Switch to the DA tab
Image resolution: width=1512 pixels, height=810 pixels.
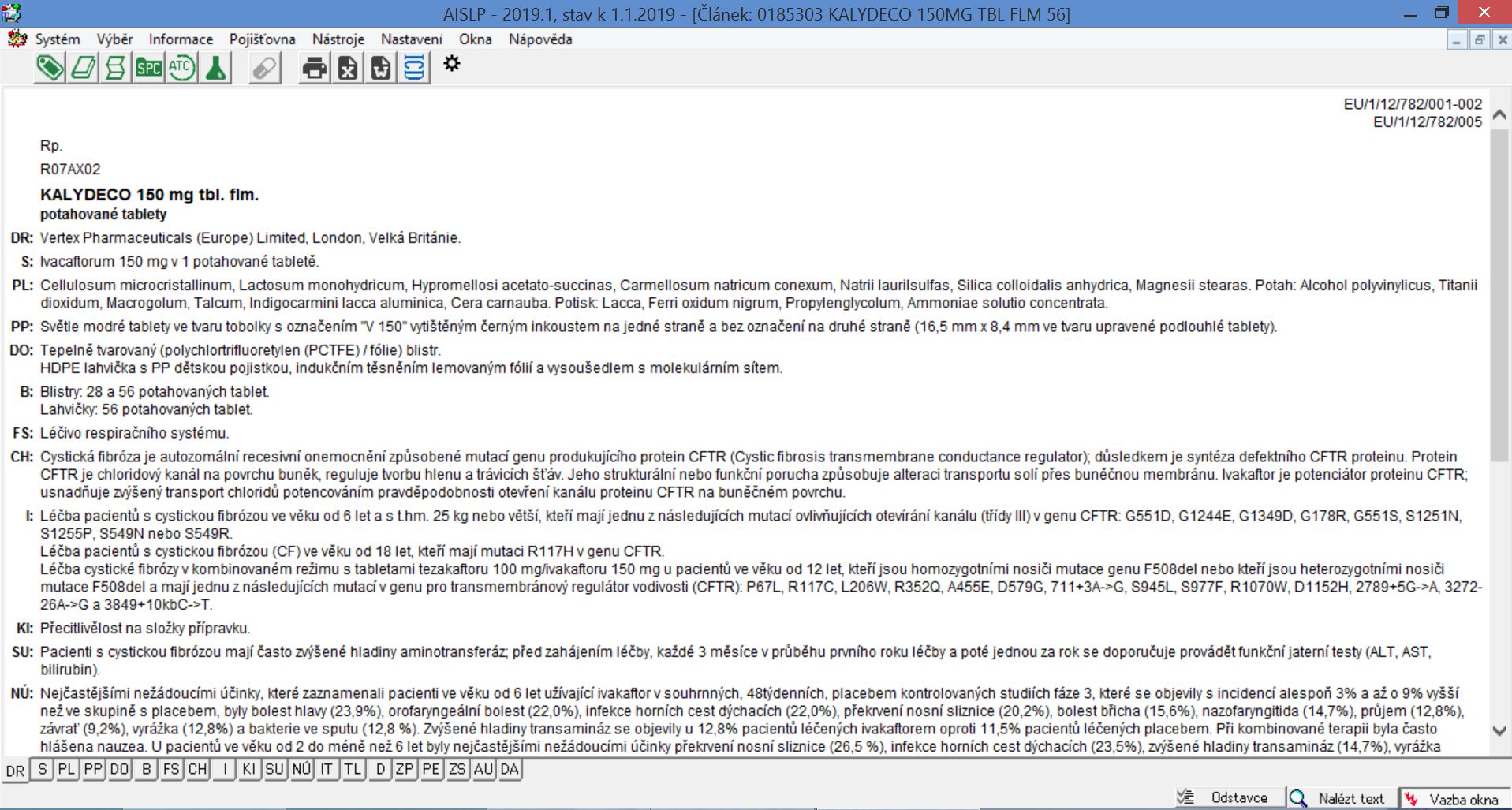[x=510, y=769]
